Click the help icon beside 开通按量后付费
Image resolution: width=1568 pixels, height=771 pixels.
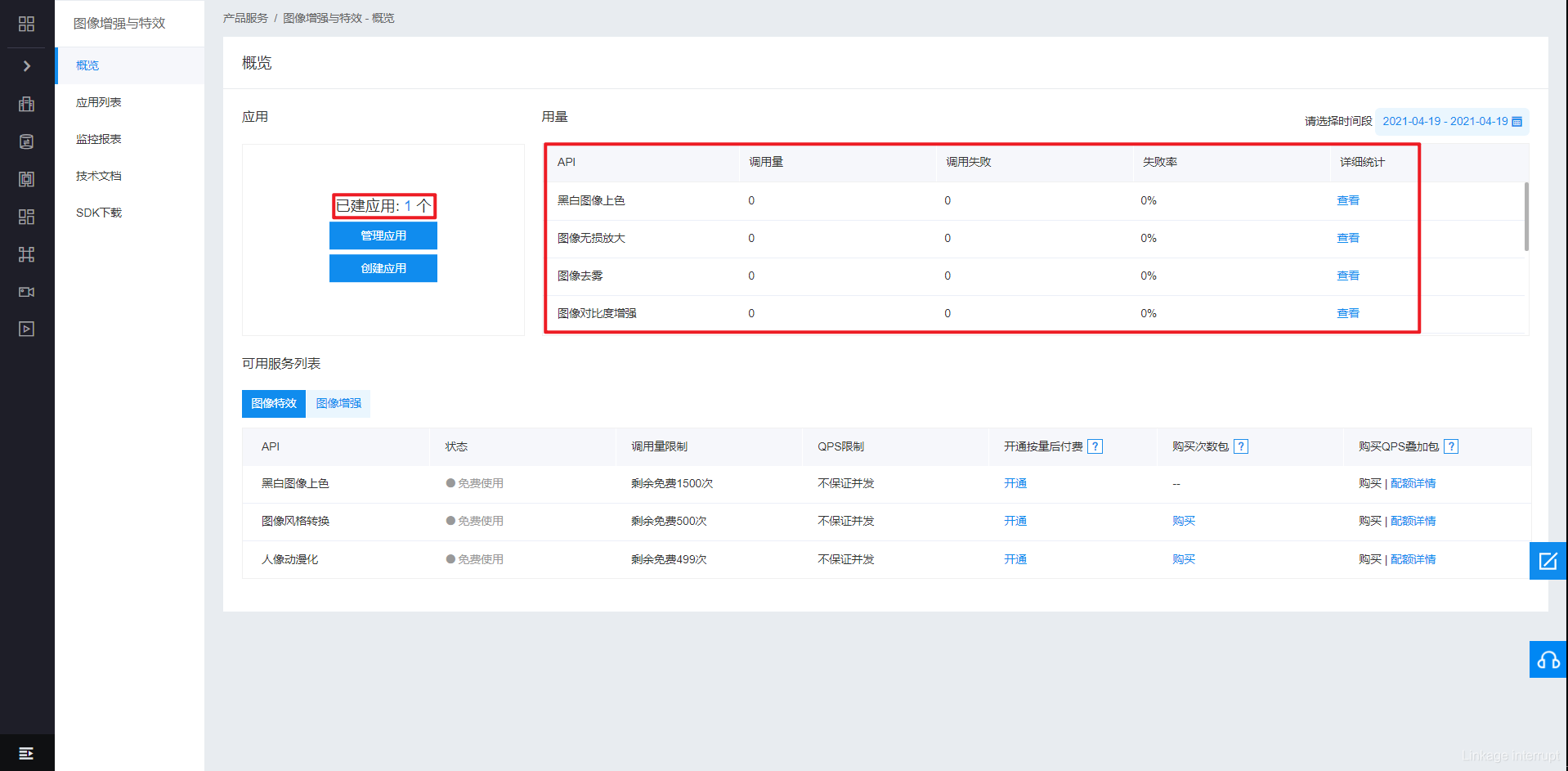[1095, 446]
